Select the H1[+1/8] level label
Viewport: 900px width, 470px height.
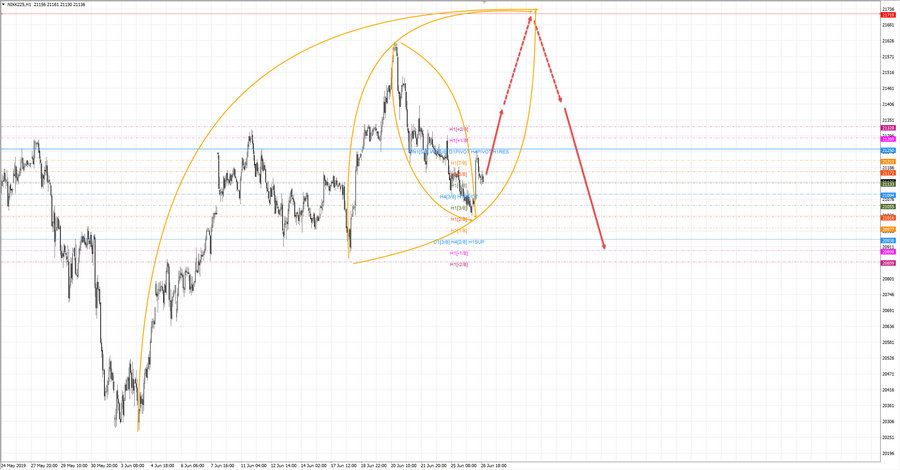click(459, 140)
